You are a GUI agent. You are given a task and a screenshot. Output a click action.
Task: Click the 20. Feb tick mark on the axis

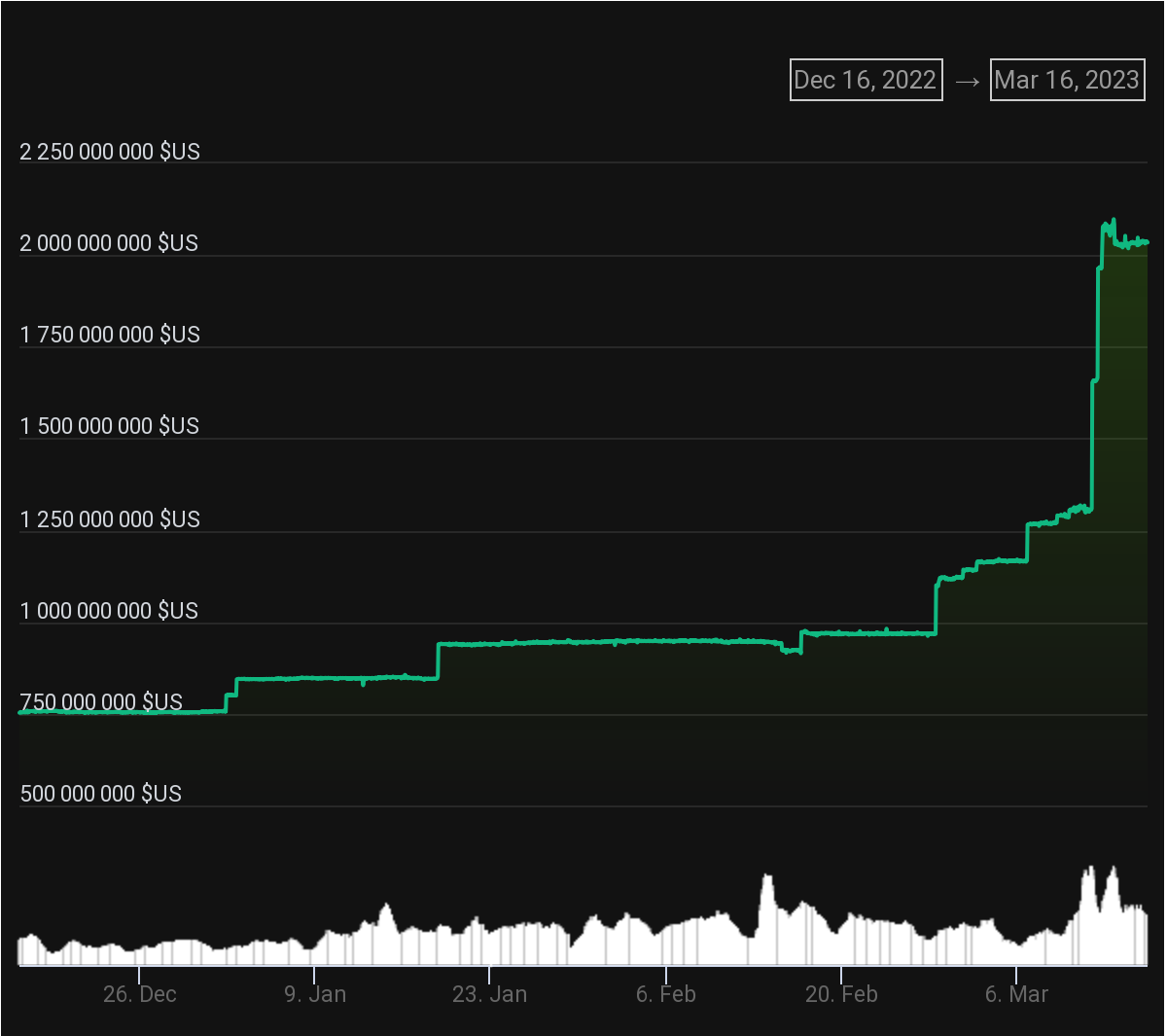coord(841,973)
